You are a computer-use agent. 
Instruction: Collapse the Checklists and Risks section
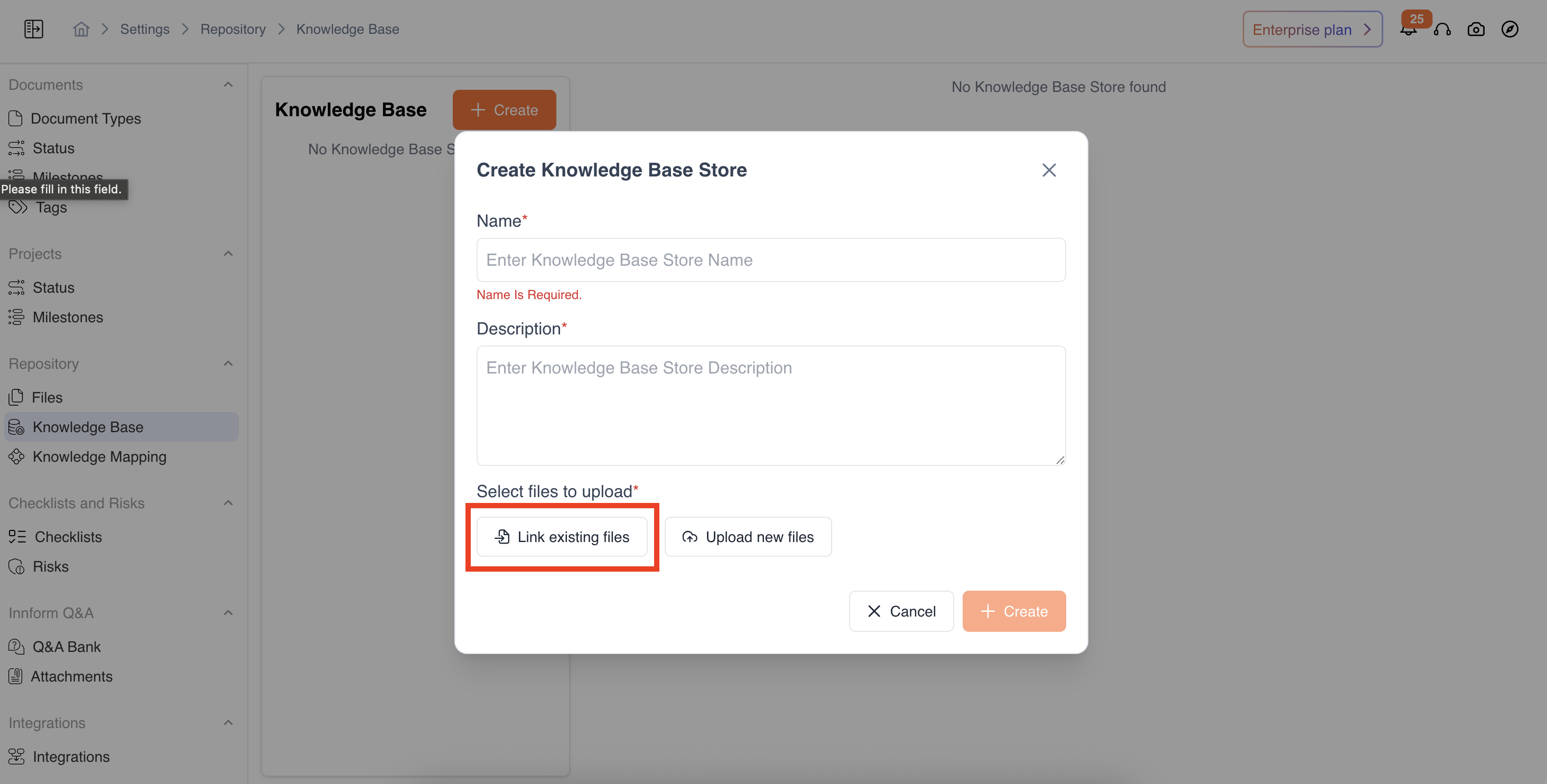coord(228,502)
